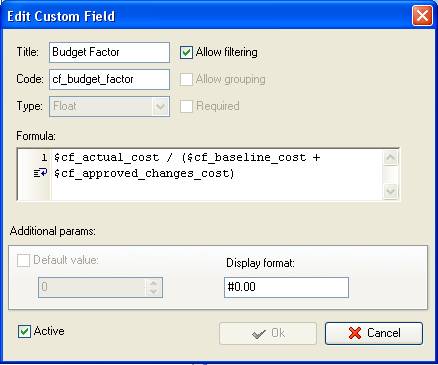438x365 pixels.
Task: Increase default value with spinner up arrow
Action: coord(154,283)
